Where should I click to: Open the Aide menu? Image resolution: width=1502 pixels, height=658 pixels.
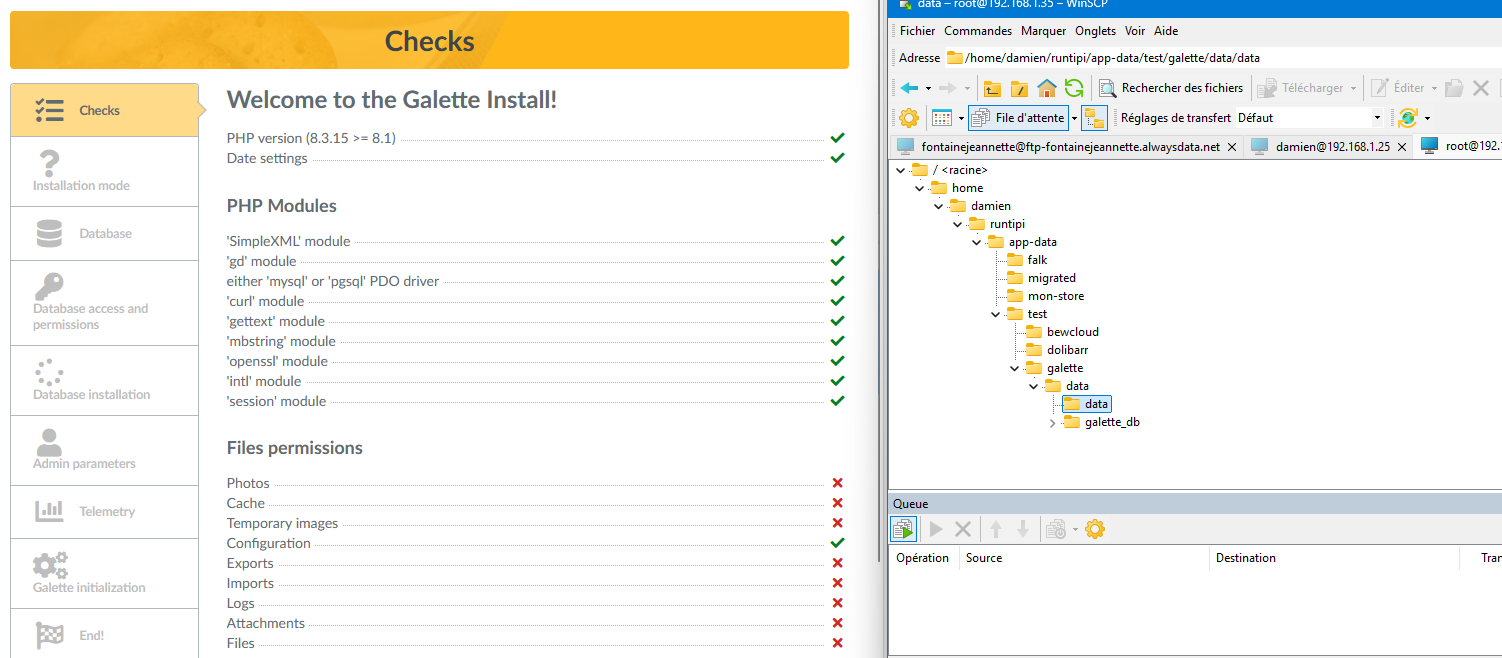[x=1166, y=31]
